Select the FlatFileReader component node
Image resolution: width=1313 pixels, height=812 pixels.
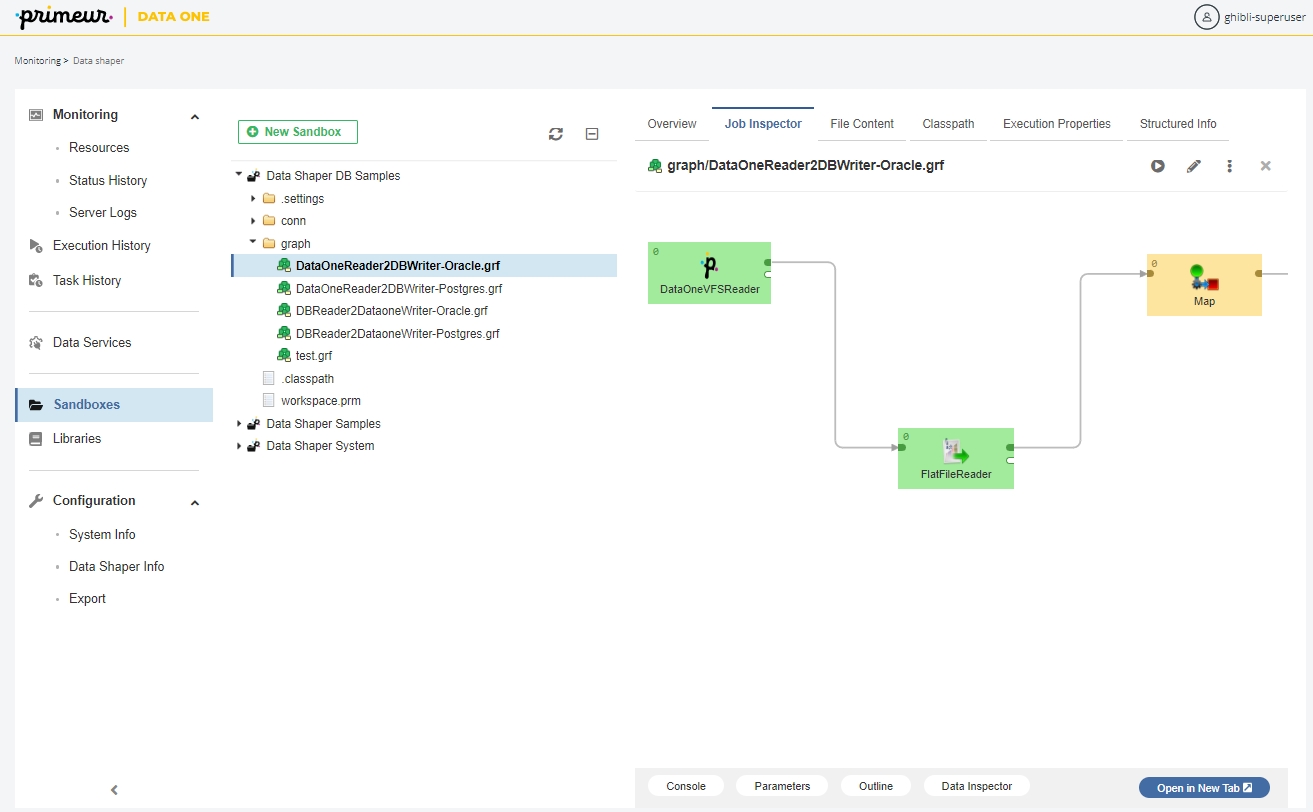pos(956,458)
